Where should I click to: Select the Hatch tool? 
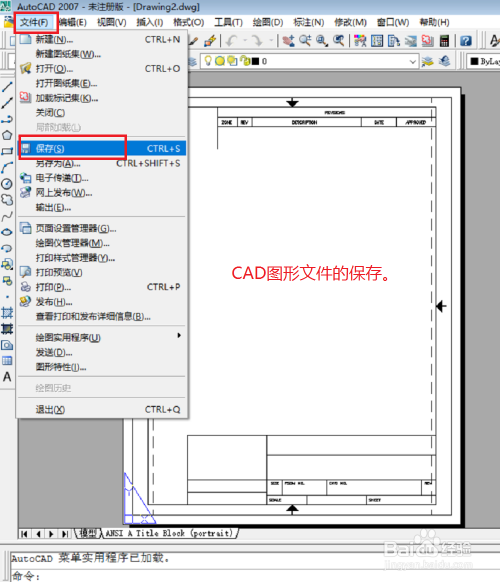(x=7, y=313)
